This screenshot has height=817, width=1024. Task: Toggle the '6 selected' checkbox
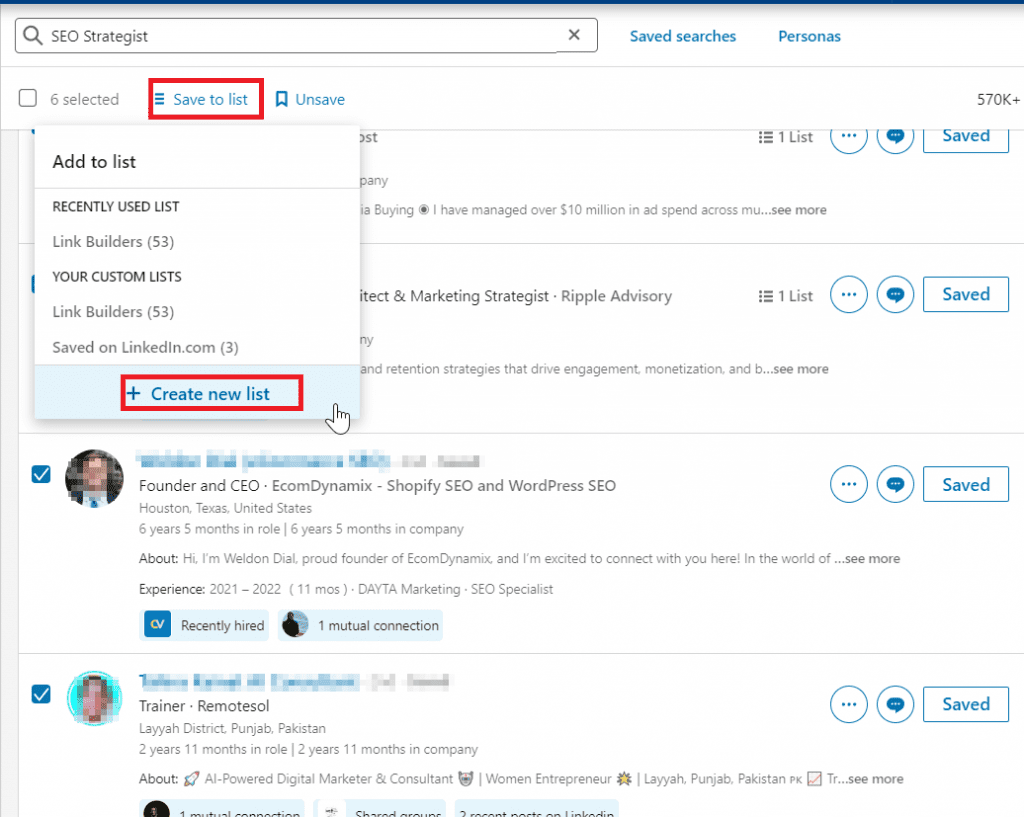tap(27, 99)
